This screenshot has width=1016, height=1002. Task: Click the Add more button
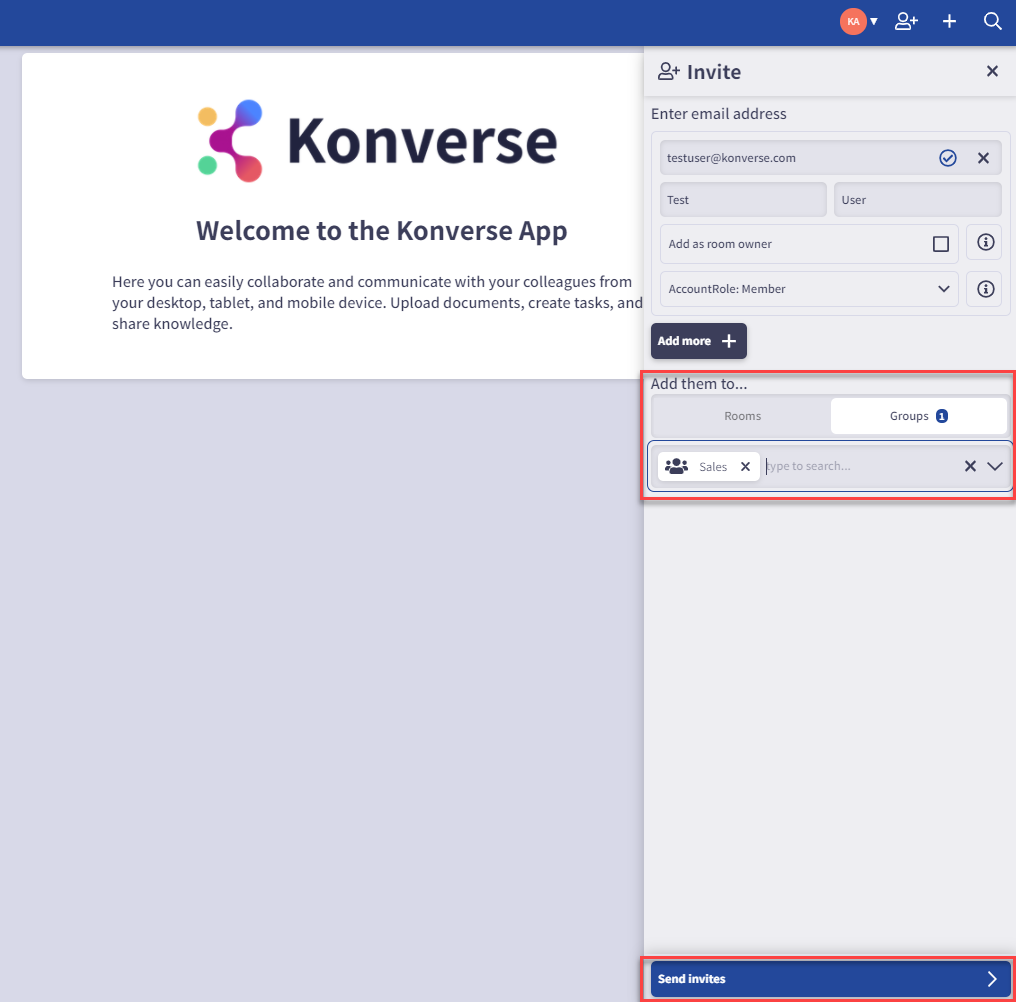coord(698,341)
